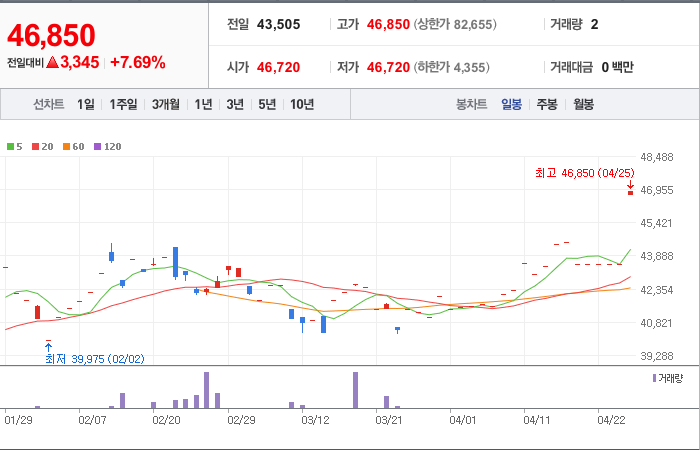700x450 pixels.
Task: Click the 상한가 82,655 text
Action: [455, 24]
